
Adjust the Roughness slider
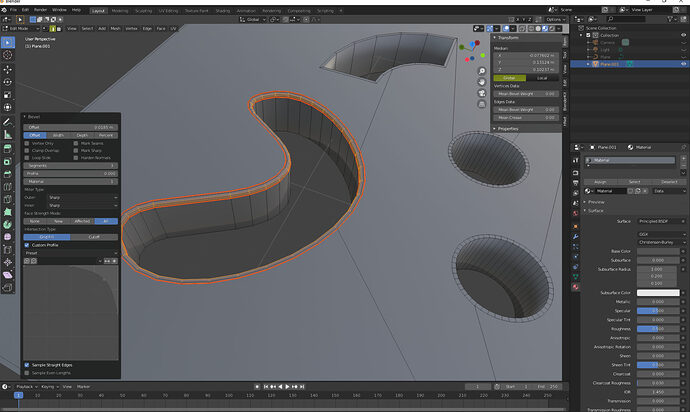658,329
